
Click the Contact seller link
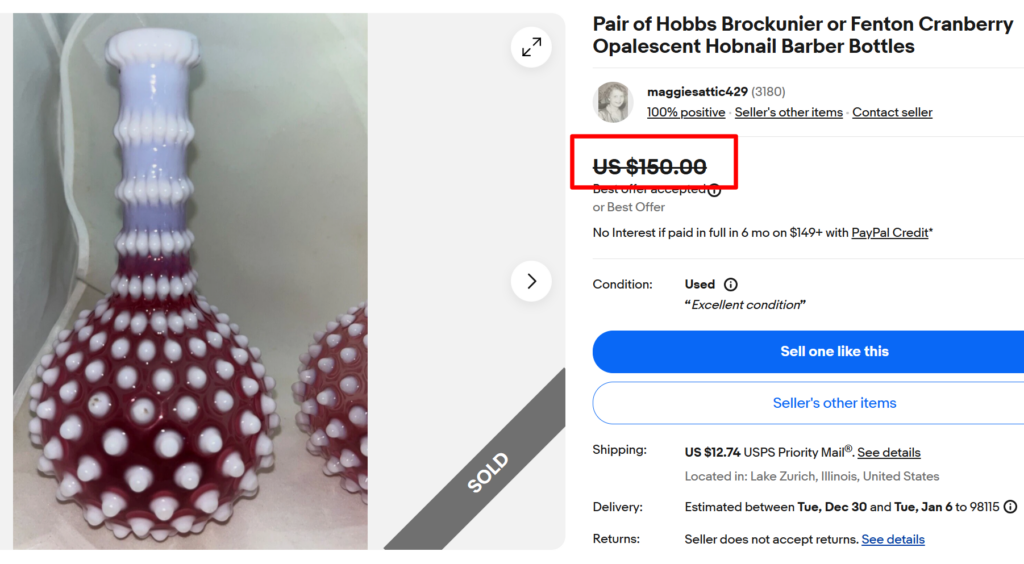coord(892,113)
